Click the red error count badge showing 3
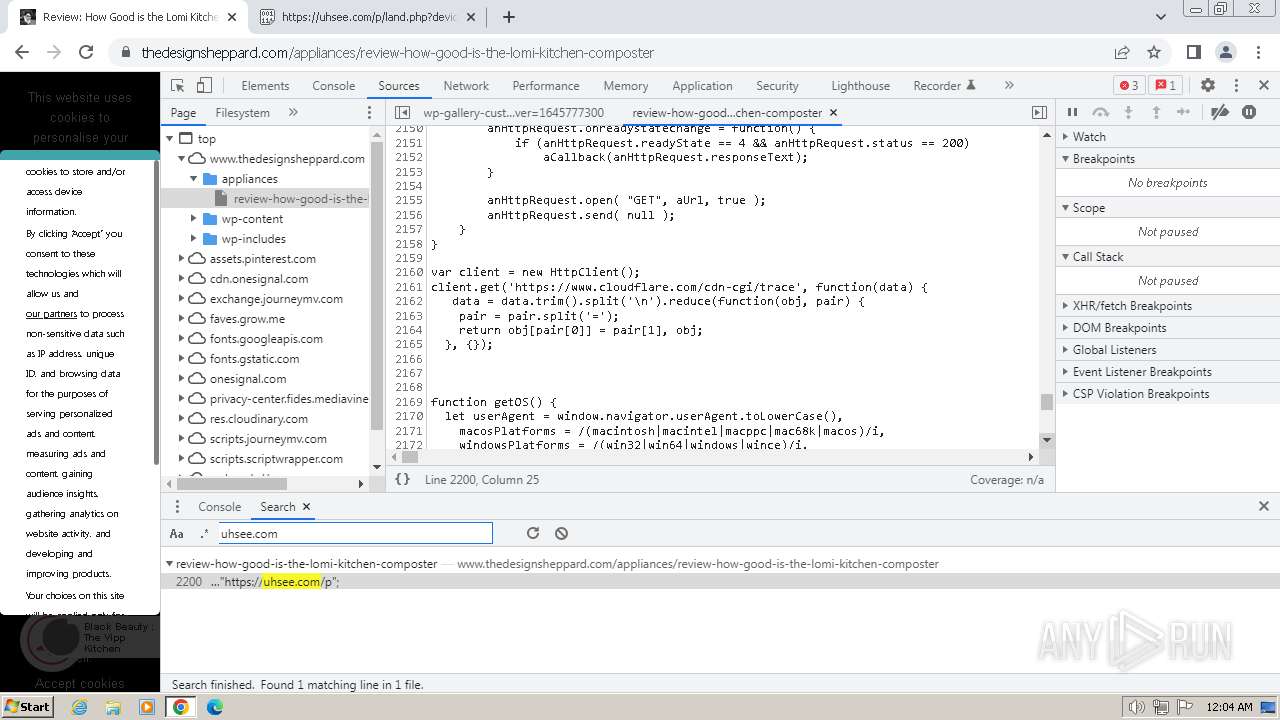The height and width of the screenshot is (720, 1280). (x=1129, y=86)
